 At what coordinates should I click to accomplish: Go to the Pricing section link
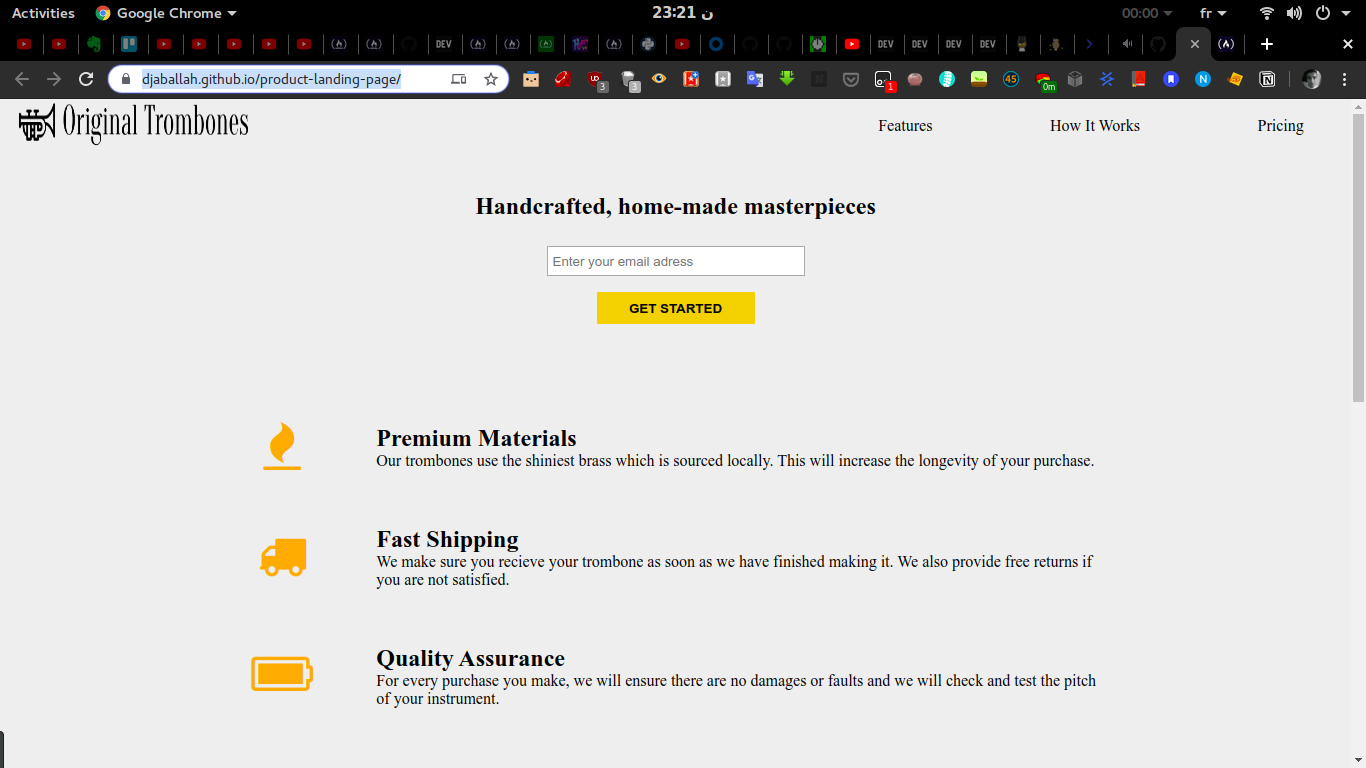click(1280, 125)
